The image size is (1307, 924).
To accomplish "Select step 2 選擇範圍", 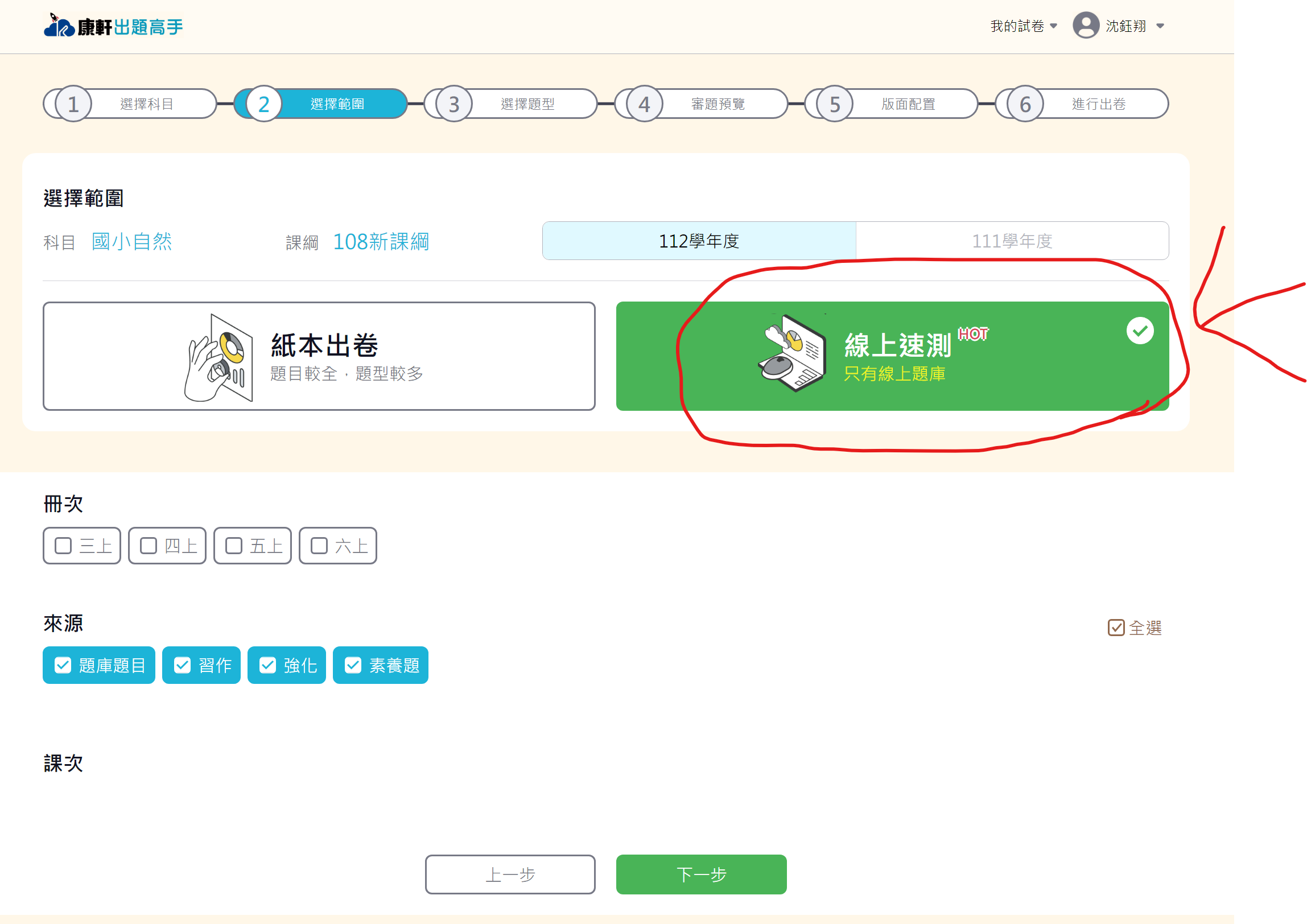I will pyautogui.click(x=320, y=104).
